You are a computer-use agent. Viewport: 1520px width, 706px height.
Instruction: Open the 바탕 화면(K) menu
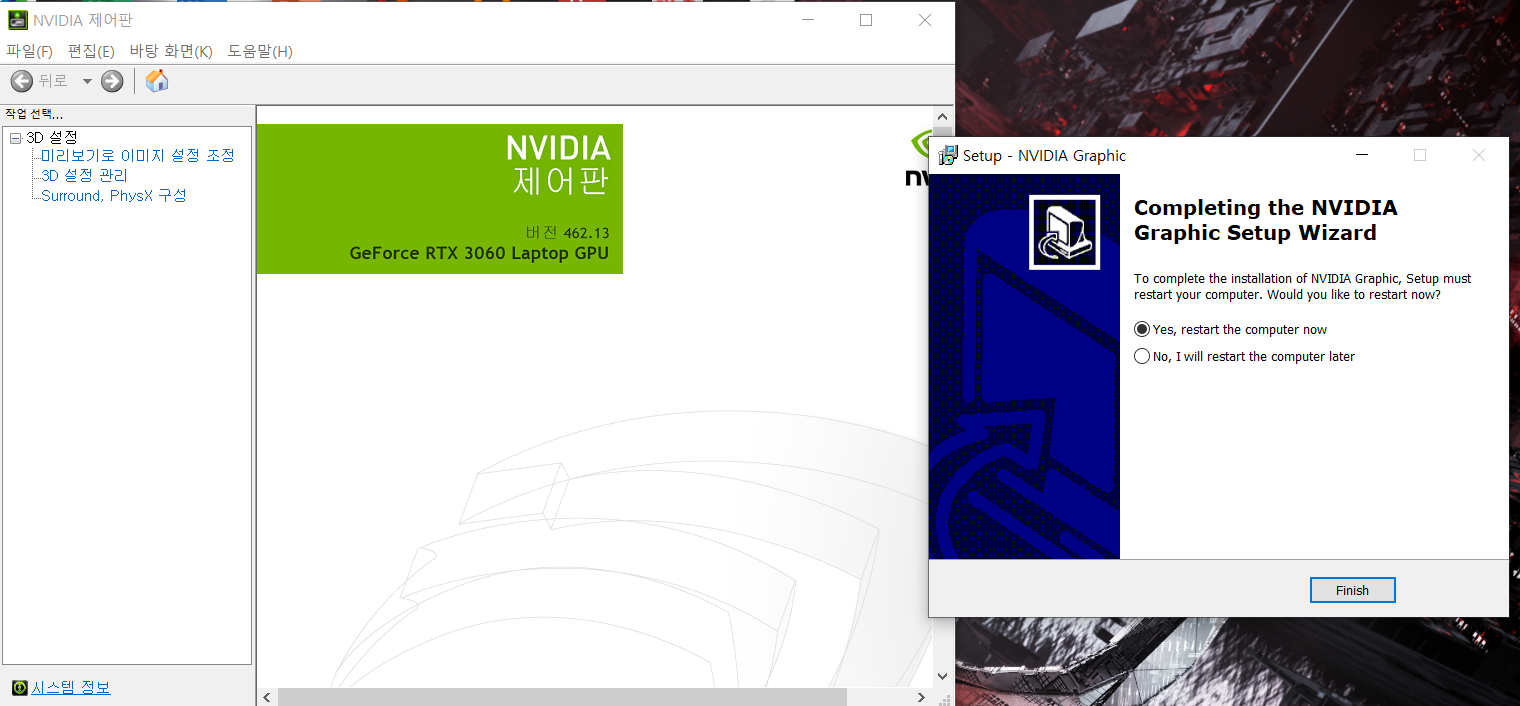(171, 51)
